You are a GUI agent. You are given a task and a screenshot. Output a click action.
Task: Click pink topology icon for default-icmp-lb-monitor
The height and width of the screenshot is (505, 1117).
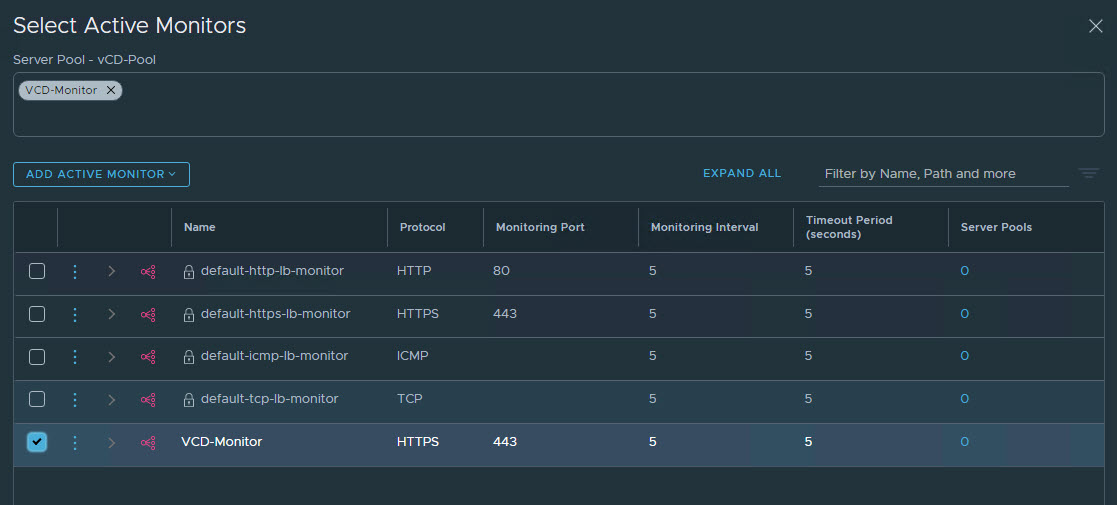tap(148, 357)
